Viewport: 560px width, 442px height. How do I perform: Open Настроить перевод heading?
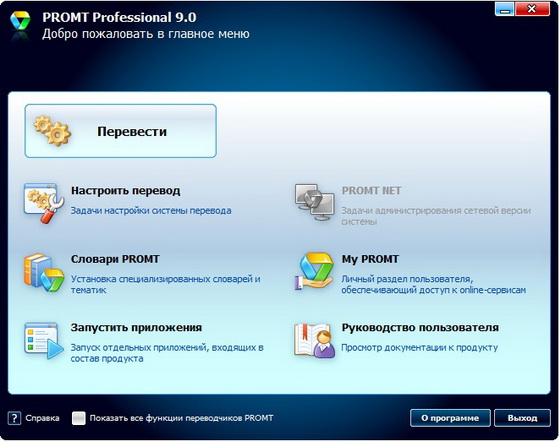coord(125,191)
